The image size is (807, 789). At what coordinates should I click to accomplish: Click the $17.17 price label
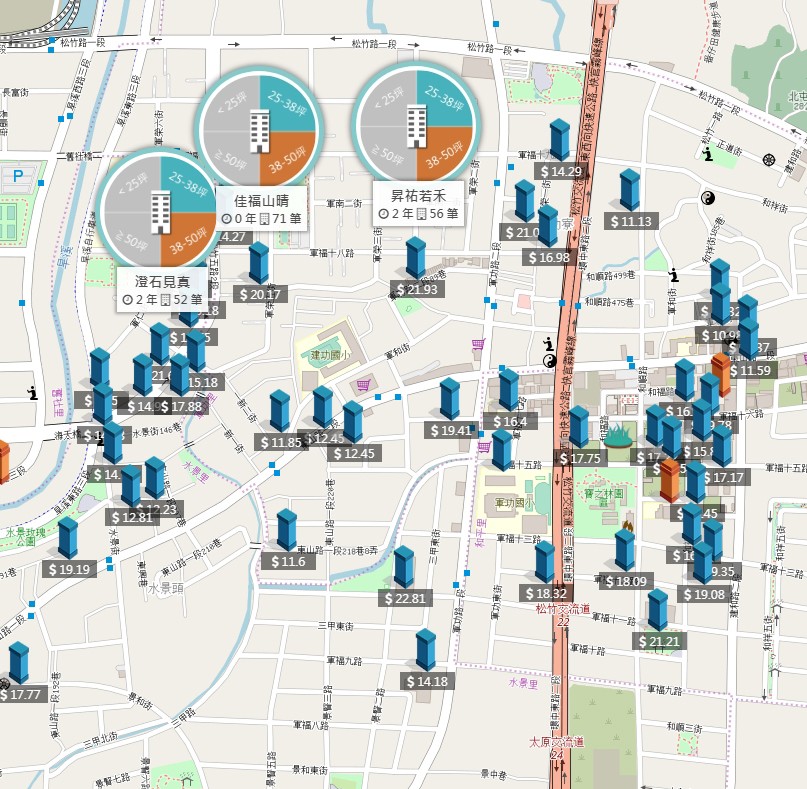(x=725, y=477)
